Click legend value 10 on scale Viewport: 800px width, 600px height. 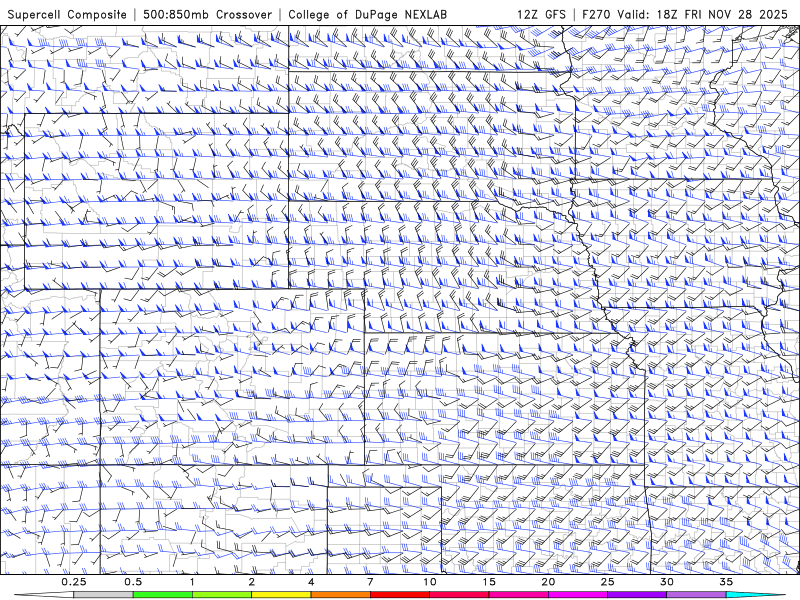430,582
